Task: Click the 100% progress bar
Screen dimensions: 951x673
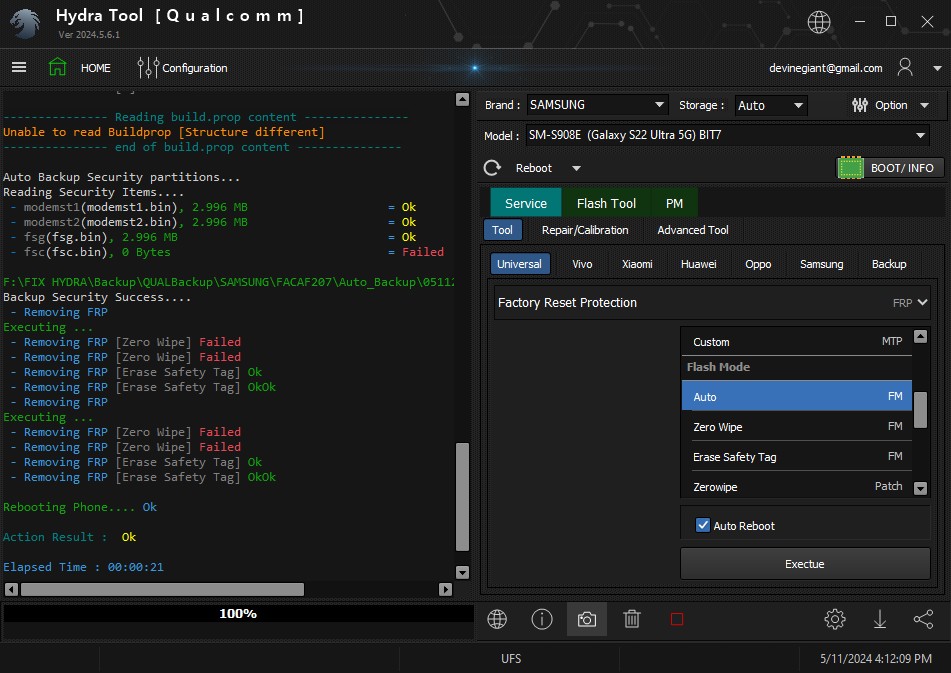Action: [x=238, y=614]
